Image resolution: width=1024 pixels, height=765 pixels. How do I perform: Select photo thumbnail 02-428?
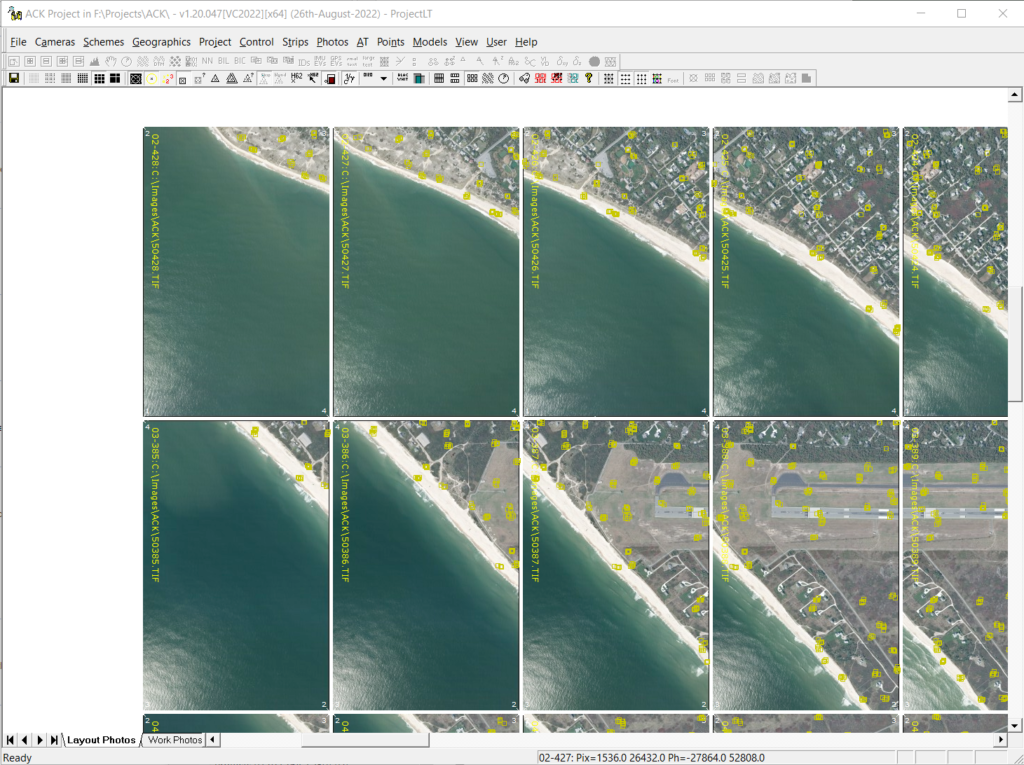[236, 271]
